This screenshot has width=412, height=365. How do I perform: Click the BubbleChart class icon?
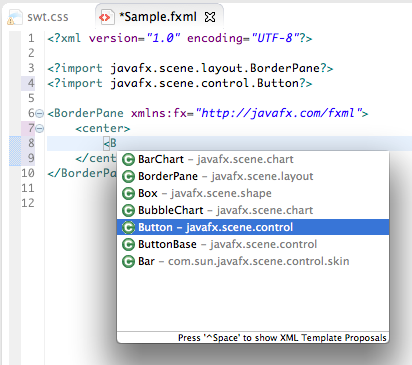click(128, 211)
